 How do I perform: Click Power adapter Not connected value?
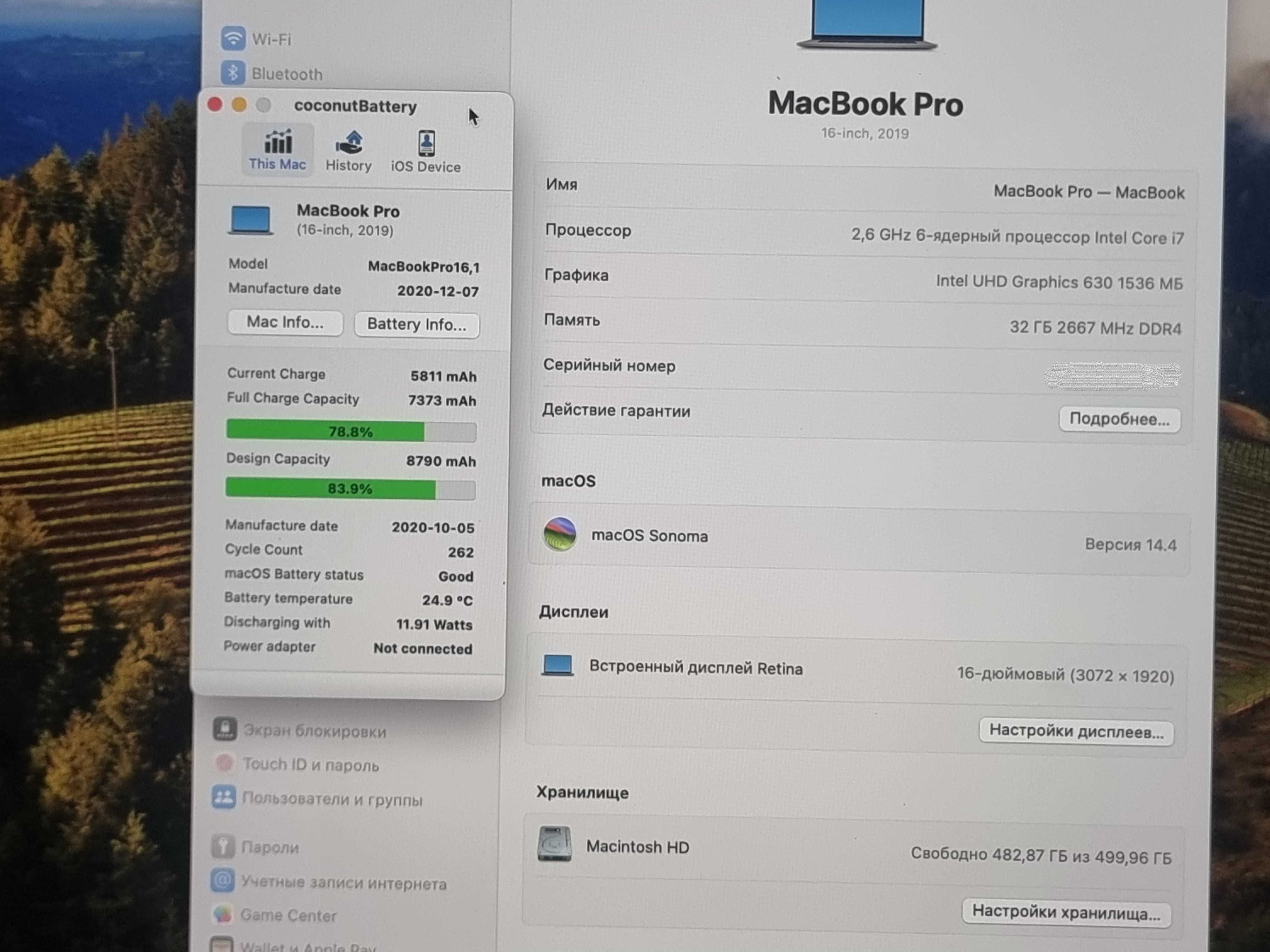(423, 649)
